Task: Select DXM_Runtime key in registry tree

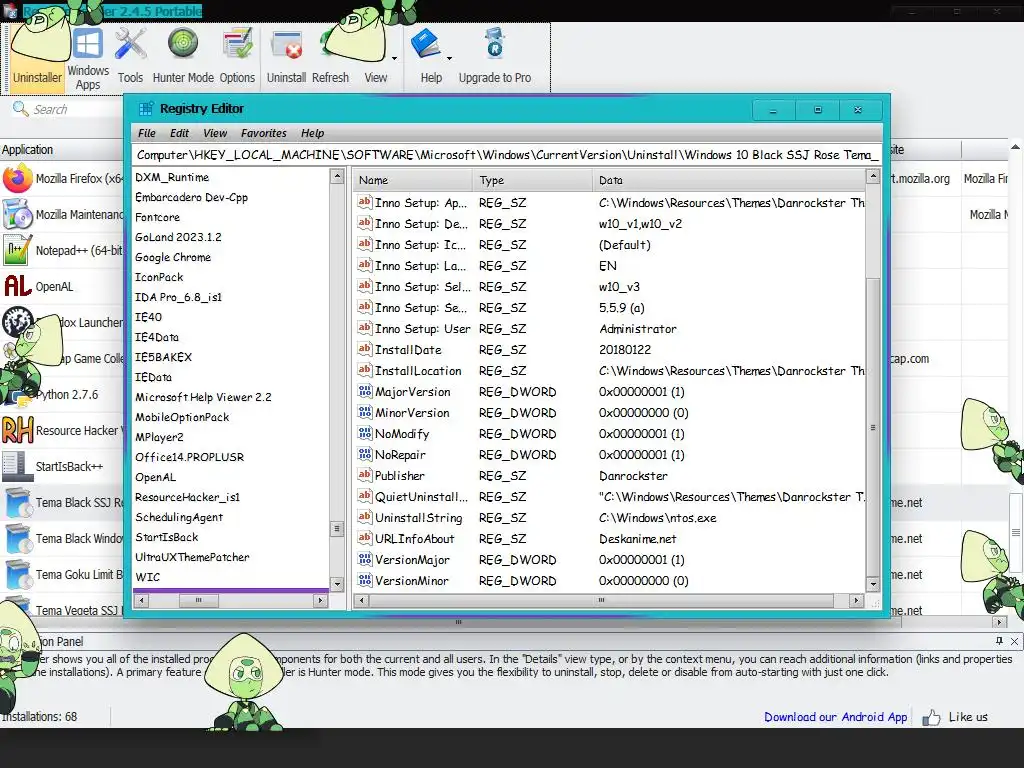Action: 172,178
